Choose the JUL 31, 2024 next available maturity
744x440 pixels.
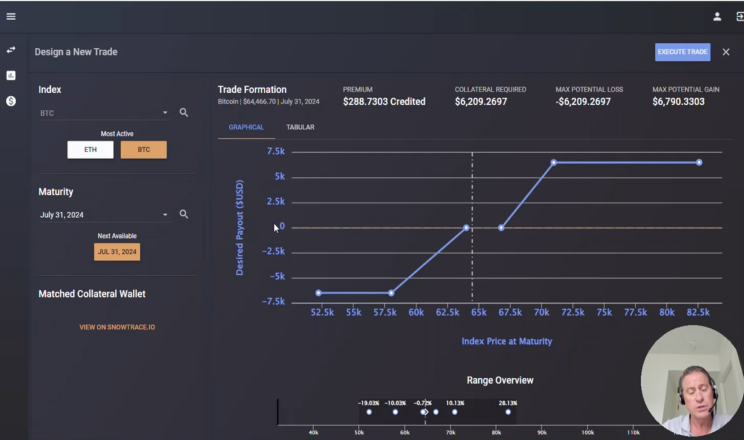117,252
